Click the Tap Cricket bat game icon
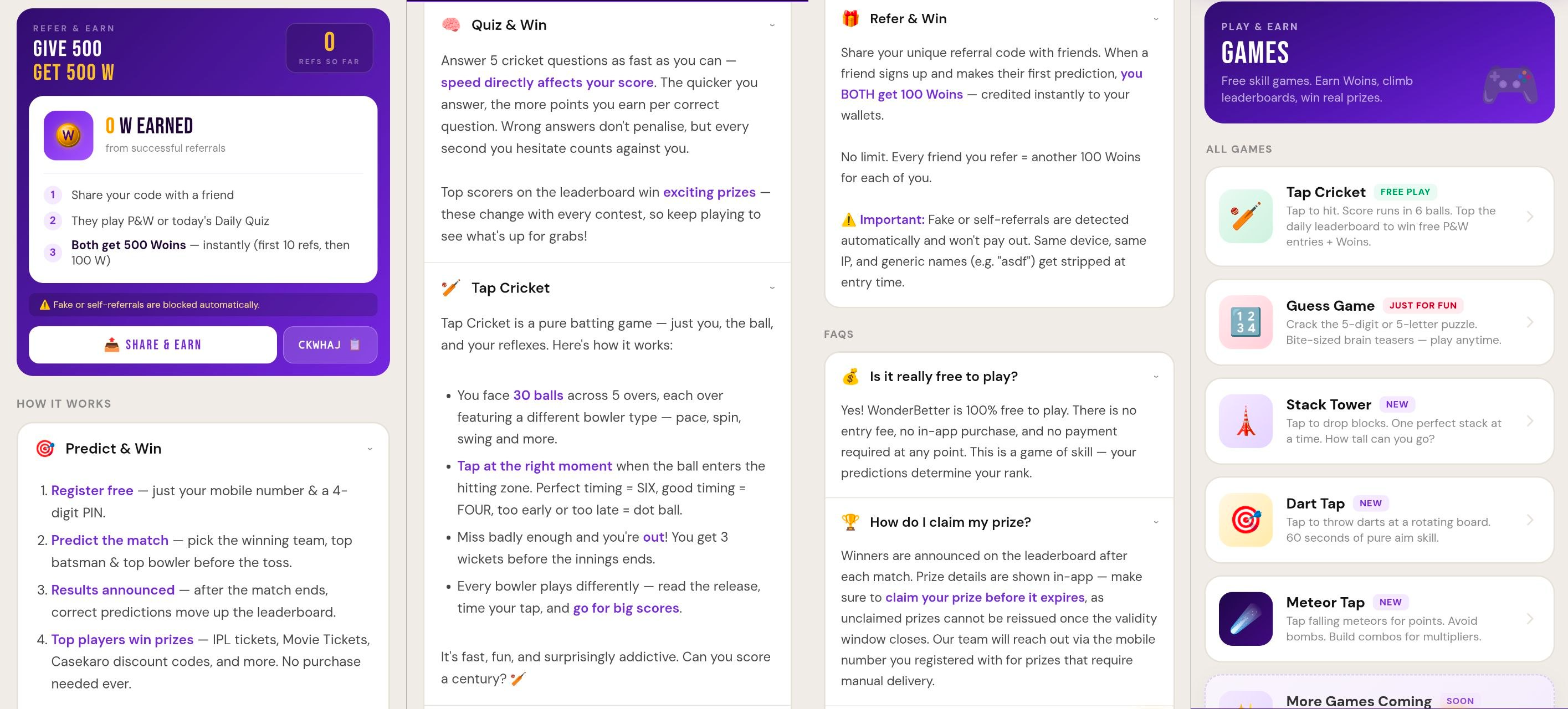1568x709 pixels. click(x=1246, y=217)
